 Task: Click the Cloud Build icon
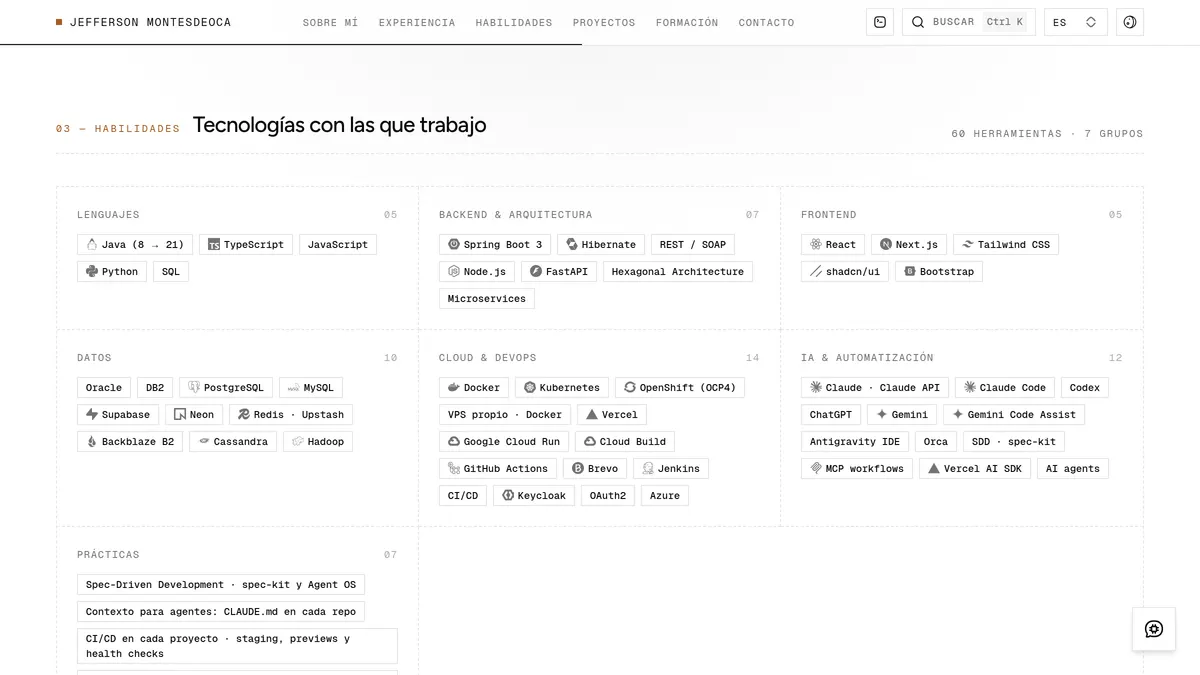point(590,441)
